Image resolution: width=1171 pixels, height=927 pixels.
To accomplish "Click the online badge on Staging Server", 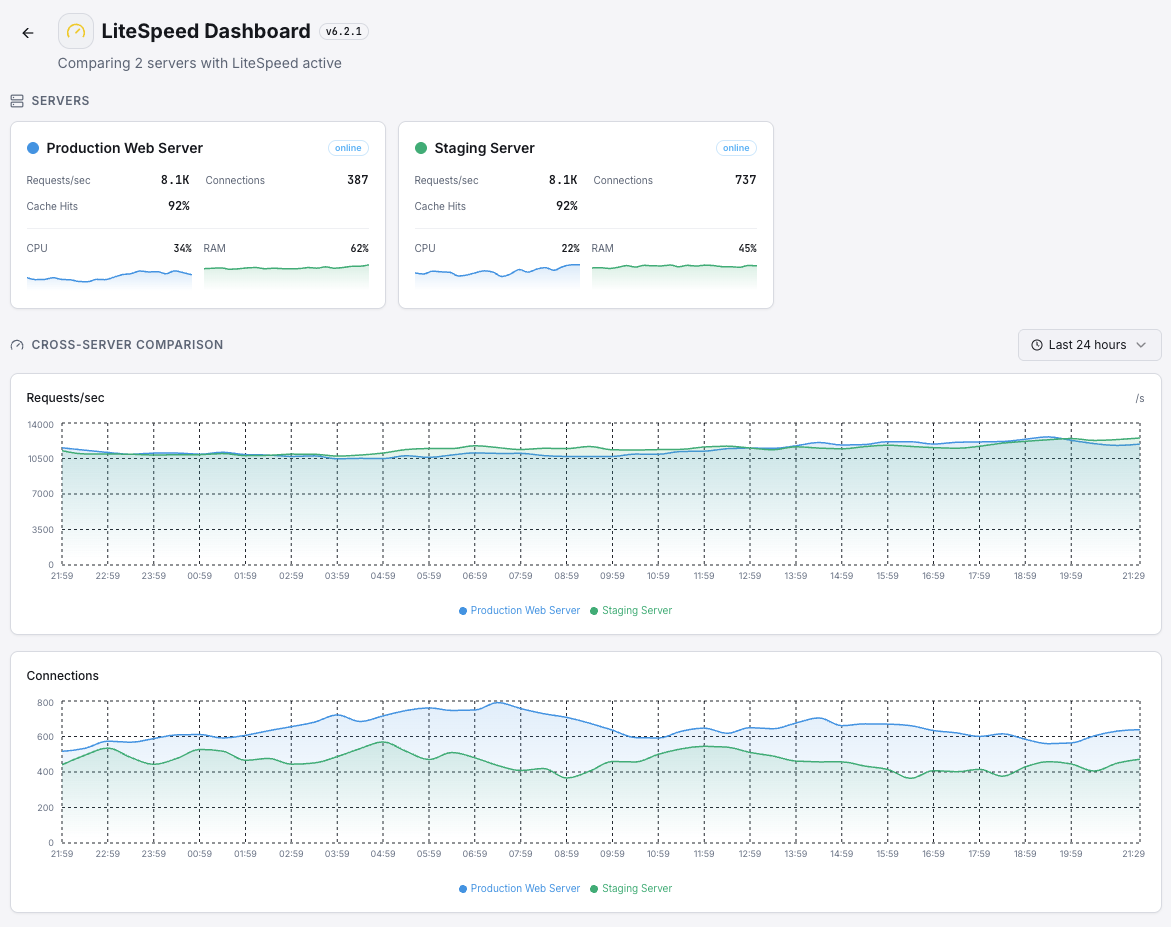I will tap(736, 147).
